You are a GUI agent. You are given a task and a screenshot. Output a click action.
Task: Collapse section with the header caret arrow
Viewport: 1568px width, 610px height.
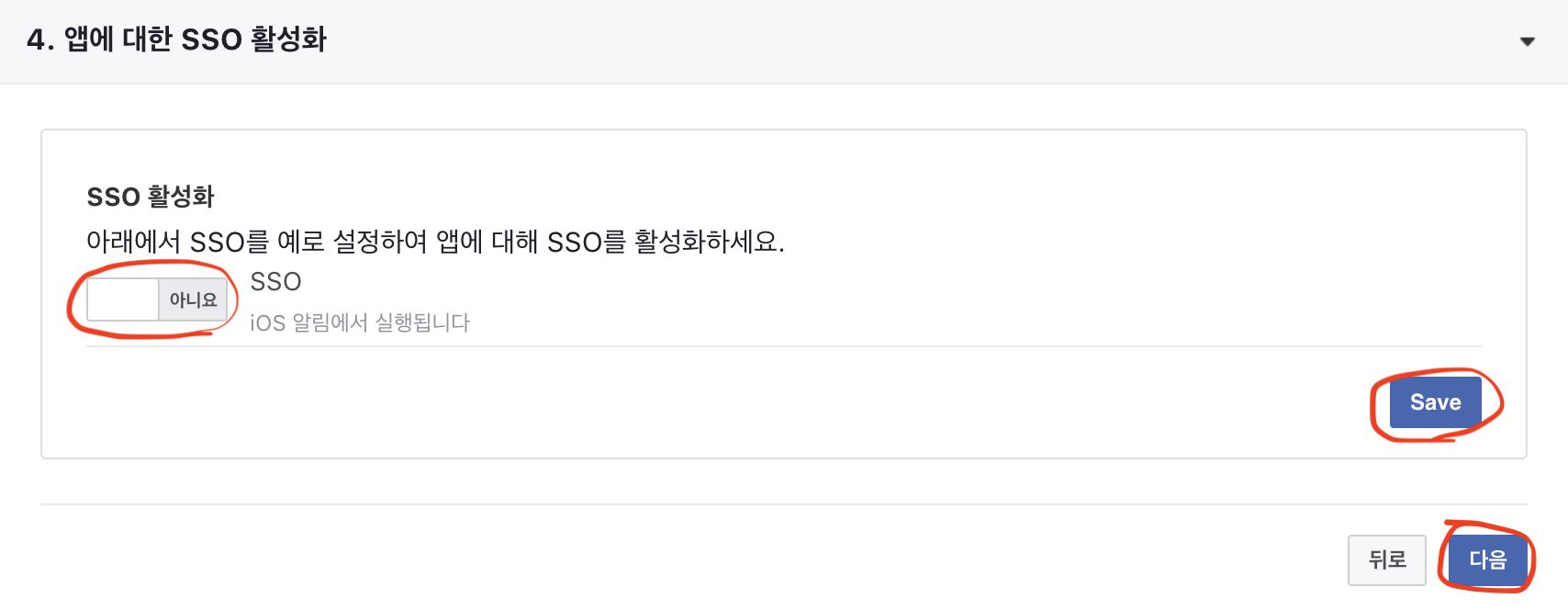pos(1528,41)
